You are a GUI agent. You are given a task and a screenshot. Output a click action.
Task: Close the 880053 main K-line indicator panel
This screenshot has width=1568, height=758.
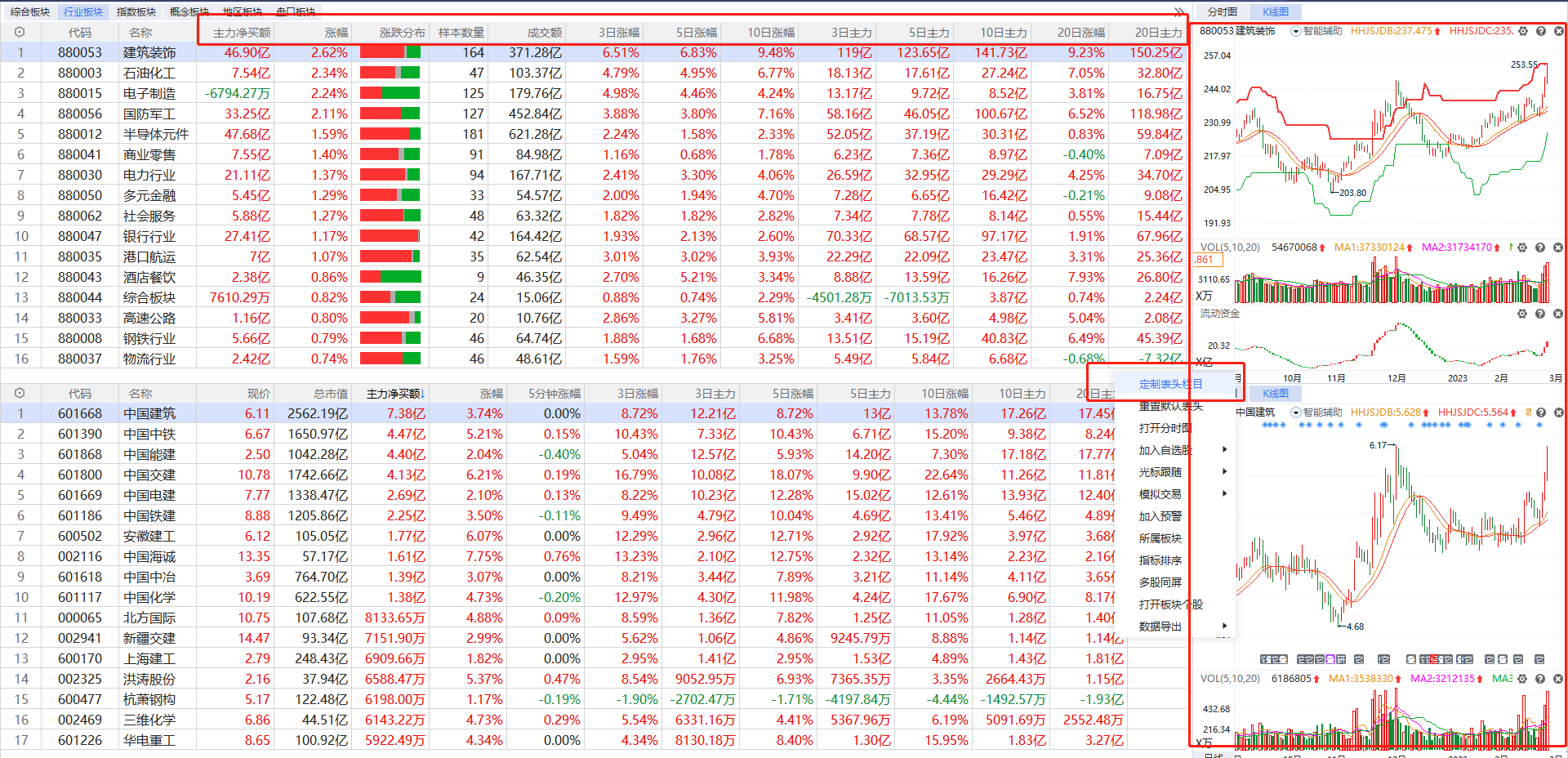[1558, 31]
